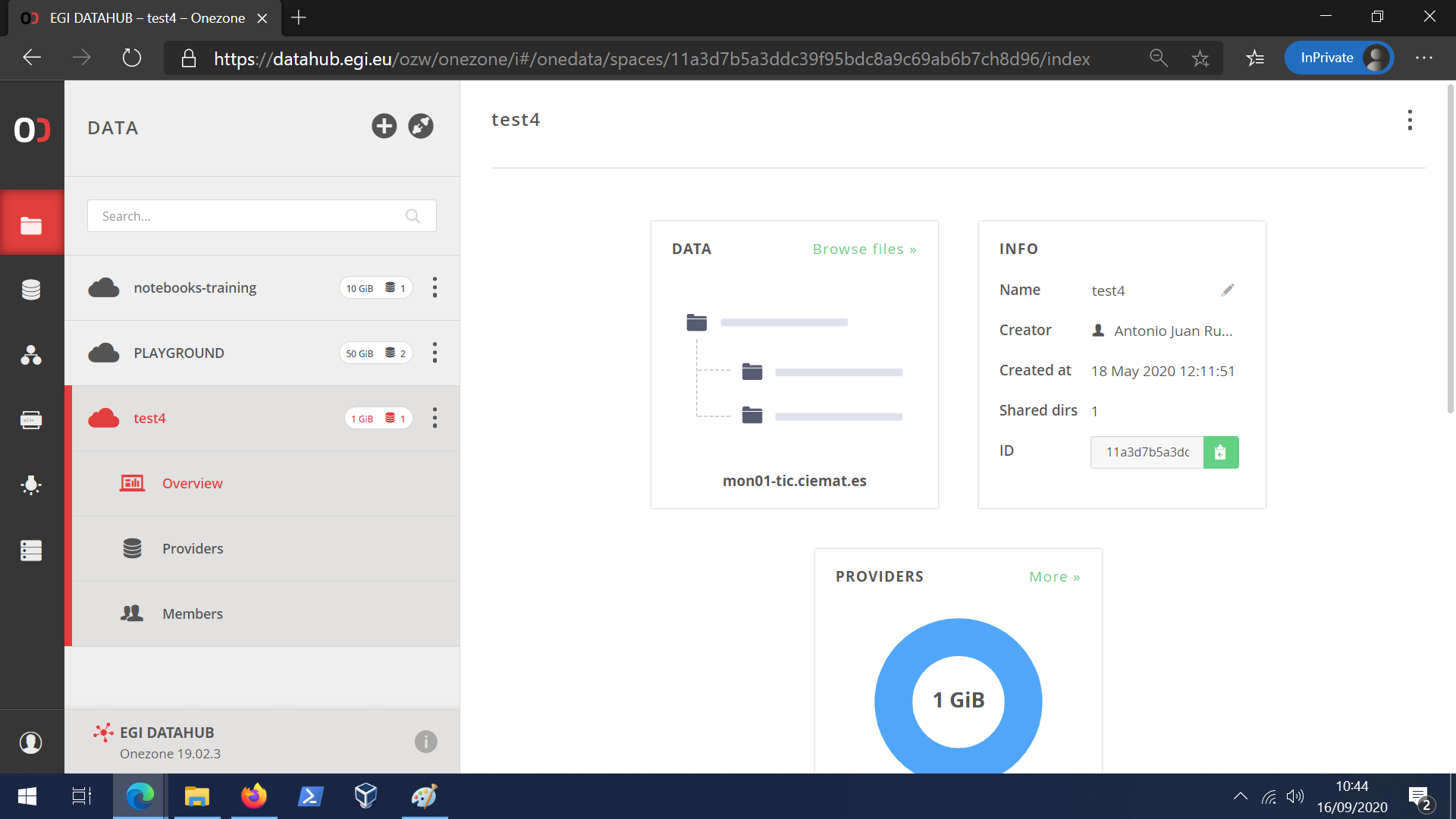The height and width of the screenshot is (819, 1456).
Task: Click the Automation icon in sidebar
Action: (31, 484)
